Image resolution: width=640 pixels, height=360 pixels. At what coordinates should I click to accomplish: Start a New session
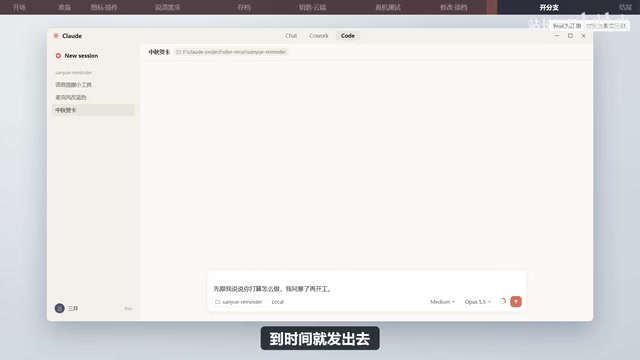point(77,56)
